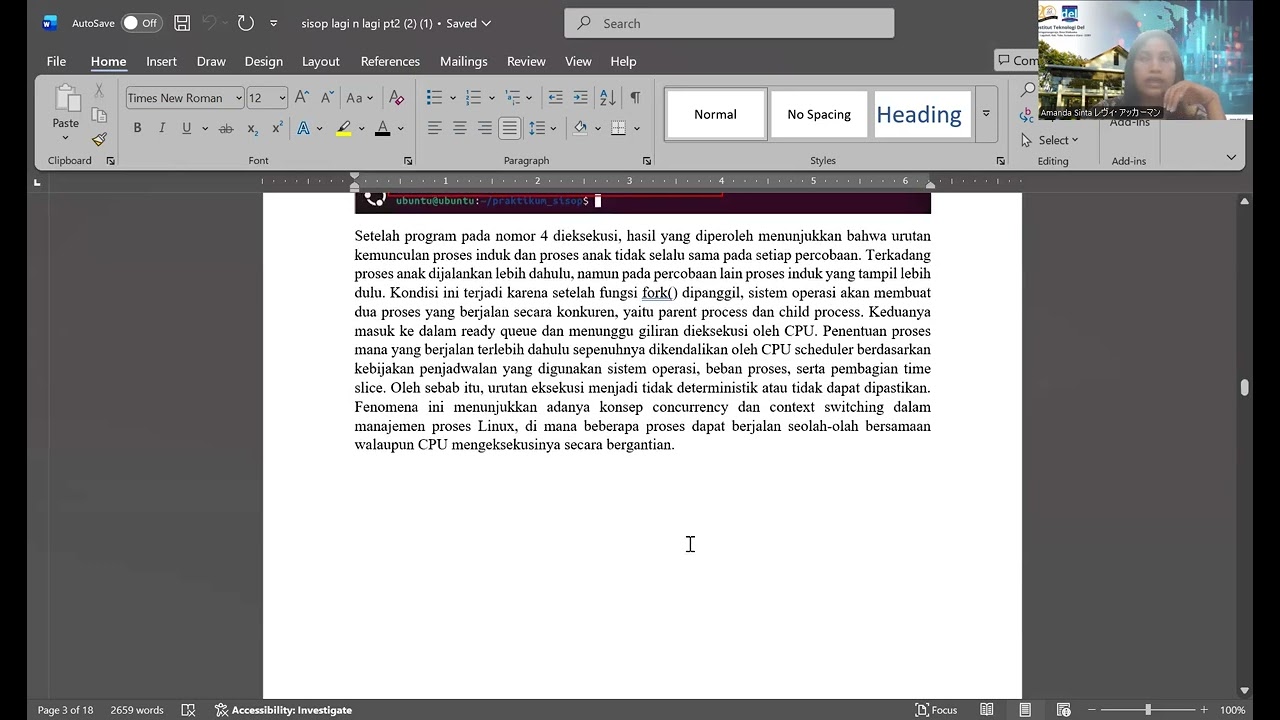
Task: Open the Numbering list dropdown arrow
Action: pyautogui.click(x=492, y=98)
